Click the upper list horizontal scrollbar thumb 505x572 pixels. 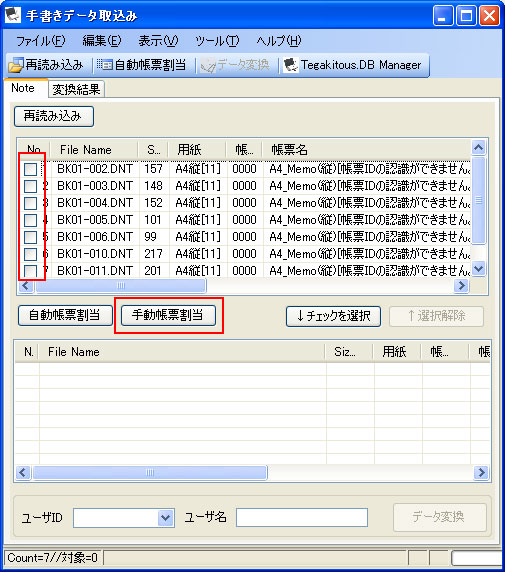tap(121, 285)
